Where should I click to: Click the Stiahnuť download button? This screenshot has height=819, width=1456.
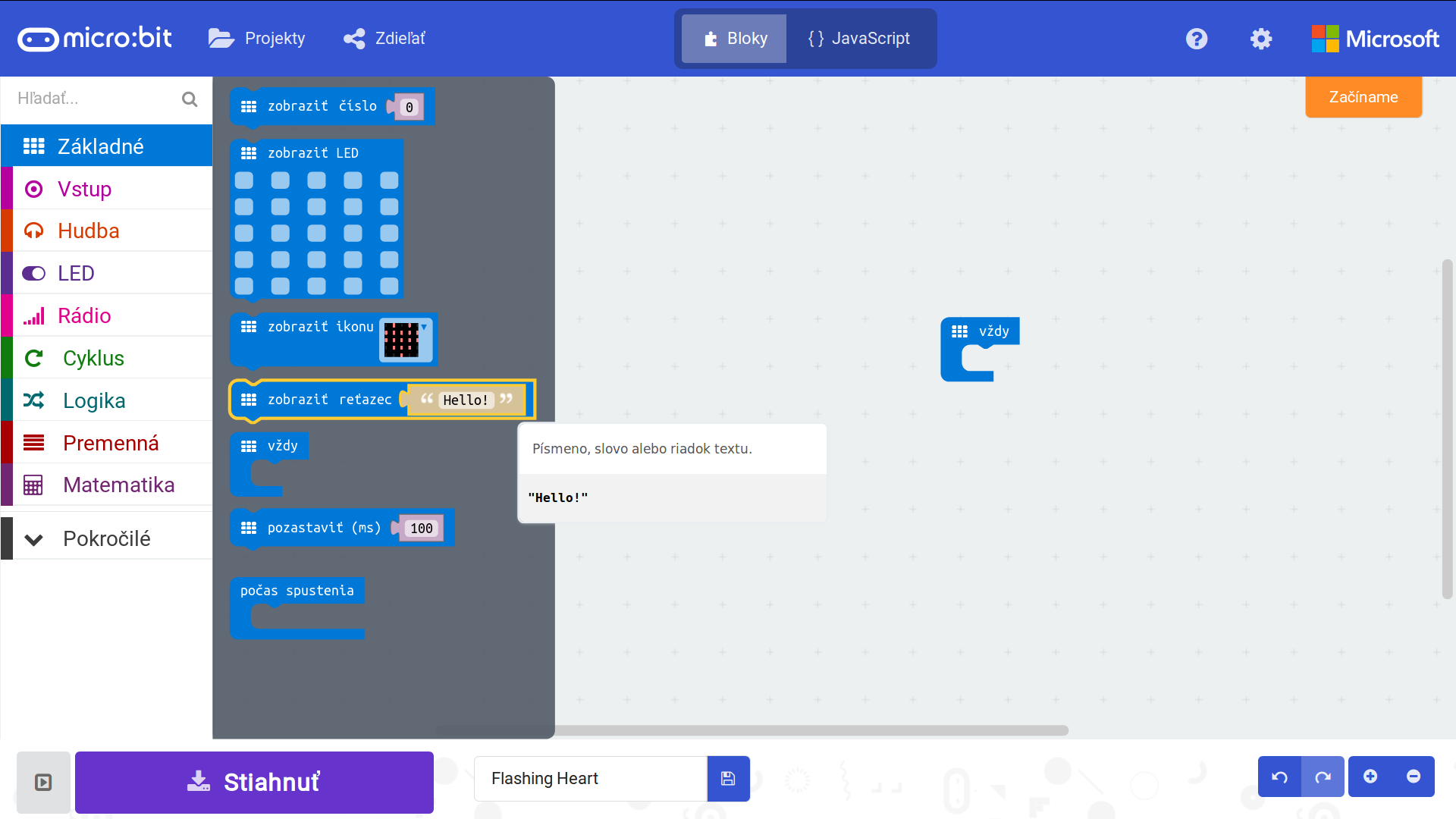coord(254,782)
